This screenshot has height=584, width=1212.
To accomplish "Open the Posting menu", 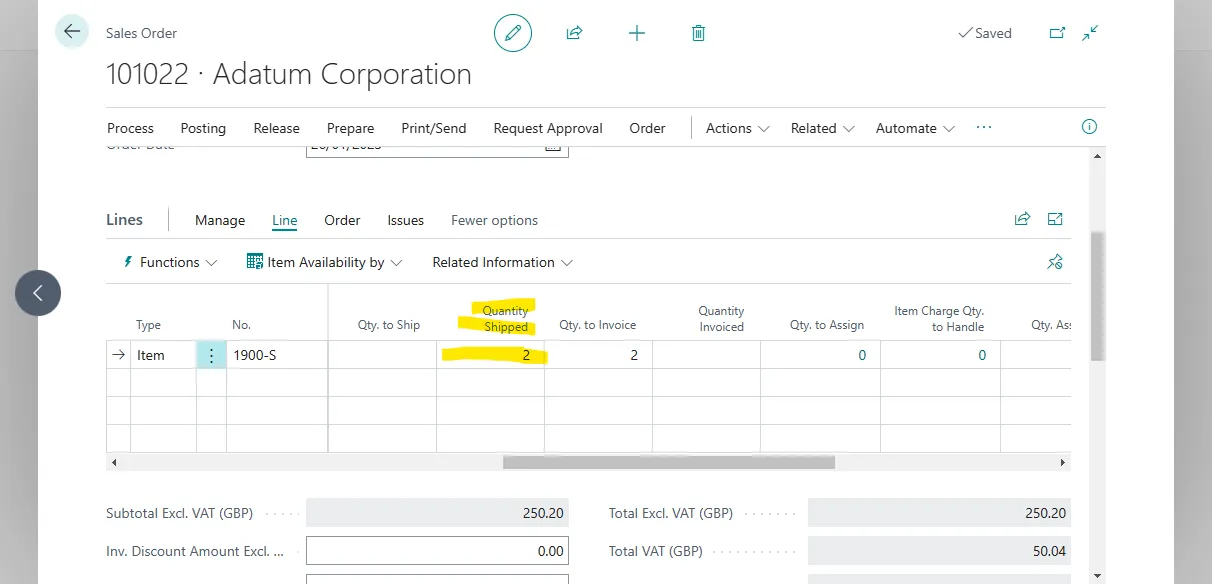I will tap(203, 128).
